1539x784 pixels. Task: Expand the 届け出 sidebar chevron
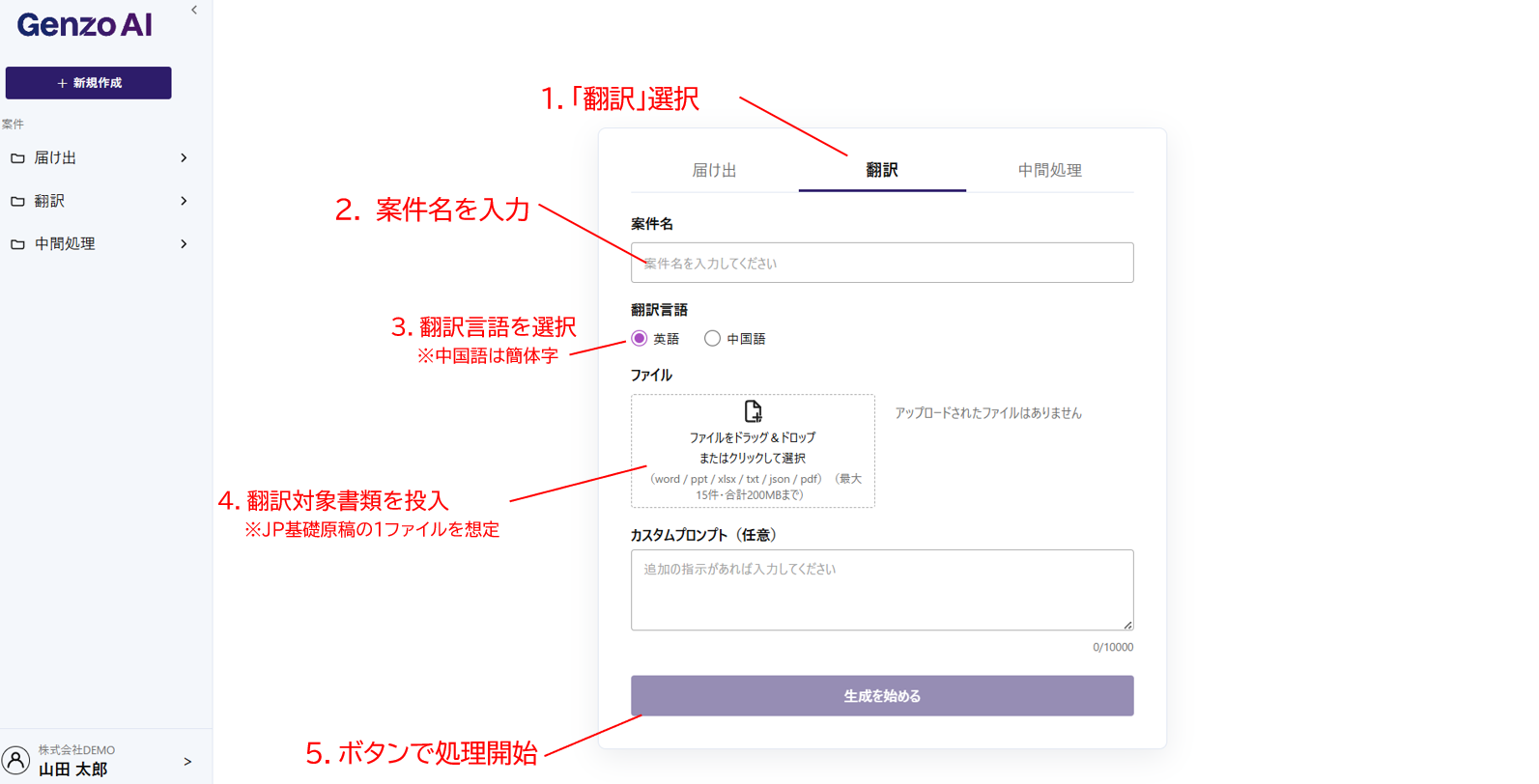pyautogui.click(x=184, y=158)
